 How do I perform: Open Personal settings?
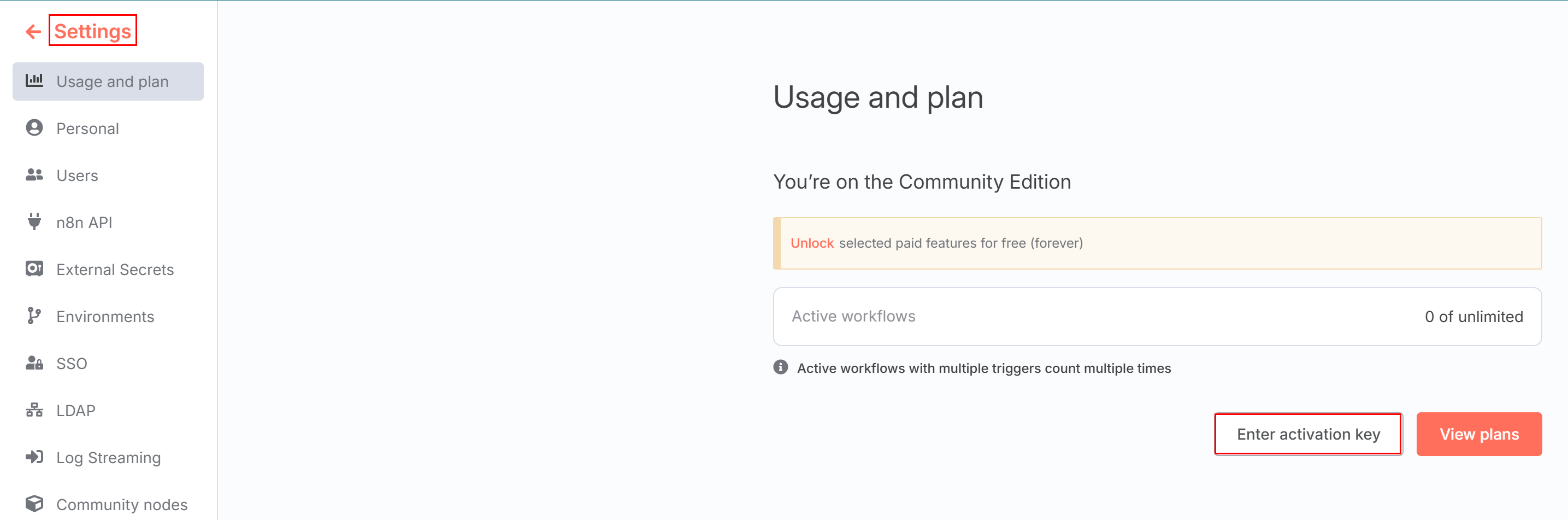[108, 128]
